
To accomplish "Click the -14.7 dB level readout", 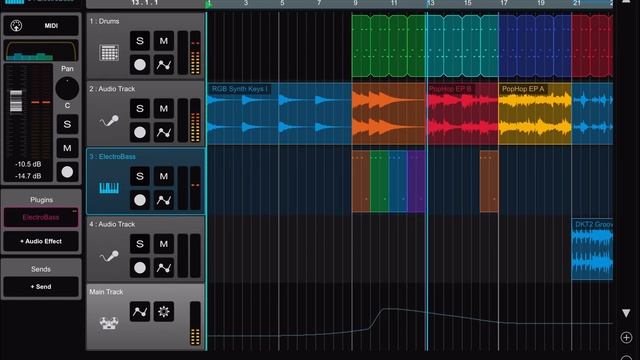I will [x=28, y=176].
